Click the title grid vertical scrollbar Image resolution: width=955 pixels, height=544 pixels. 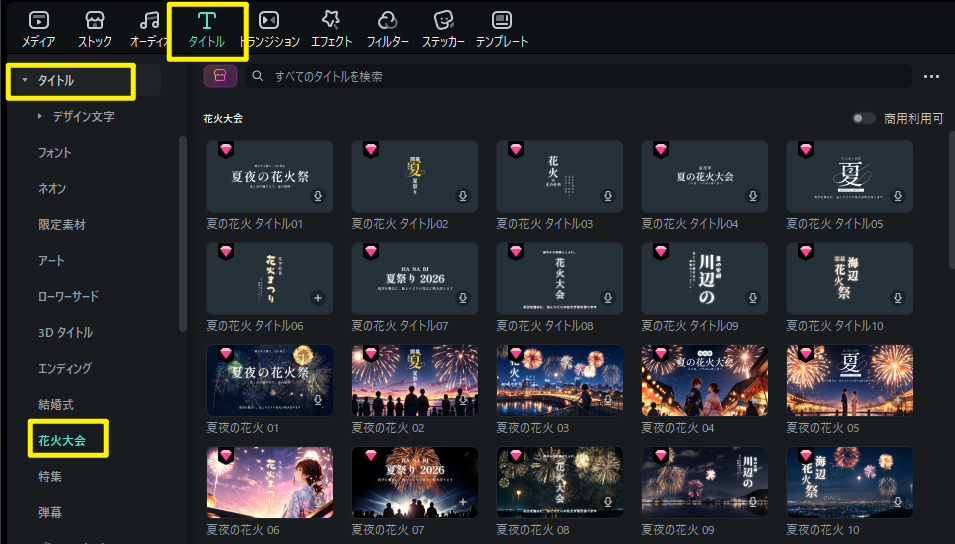point(951,200)
